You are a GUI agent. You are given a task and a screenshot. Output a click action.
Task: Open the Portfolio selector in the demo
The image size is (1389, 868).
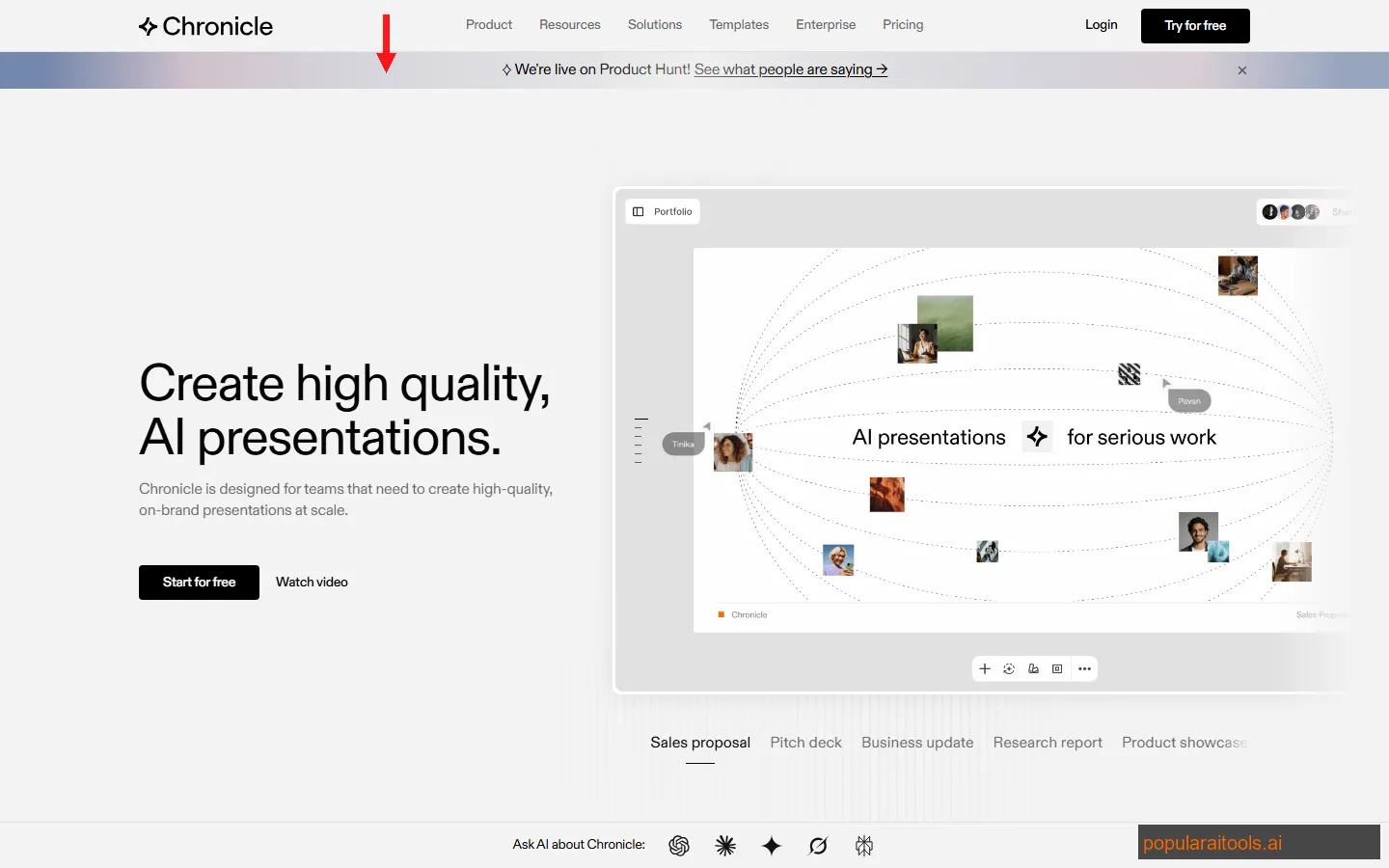point(663,211)
